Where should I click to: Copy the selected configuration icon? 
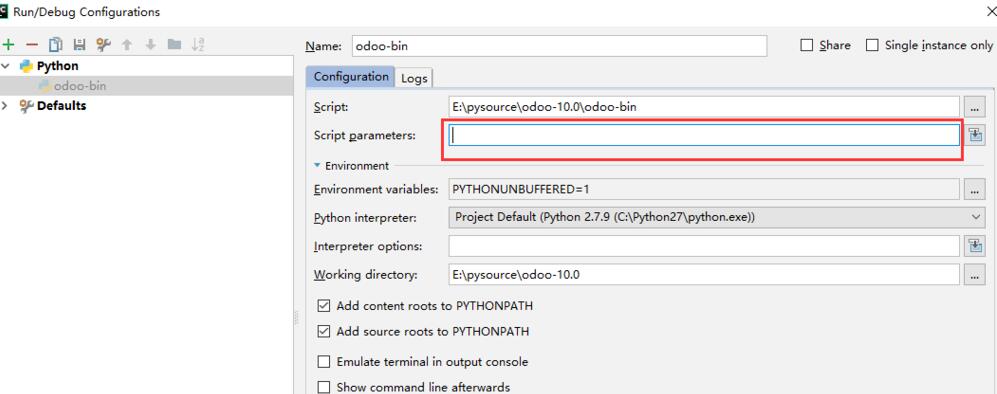[x=56, y=44]
